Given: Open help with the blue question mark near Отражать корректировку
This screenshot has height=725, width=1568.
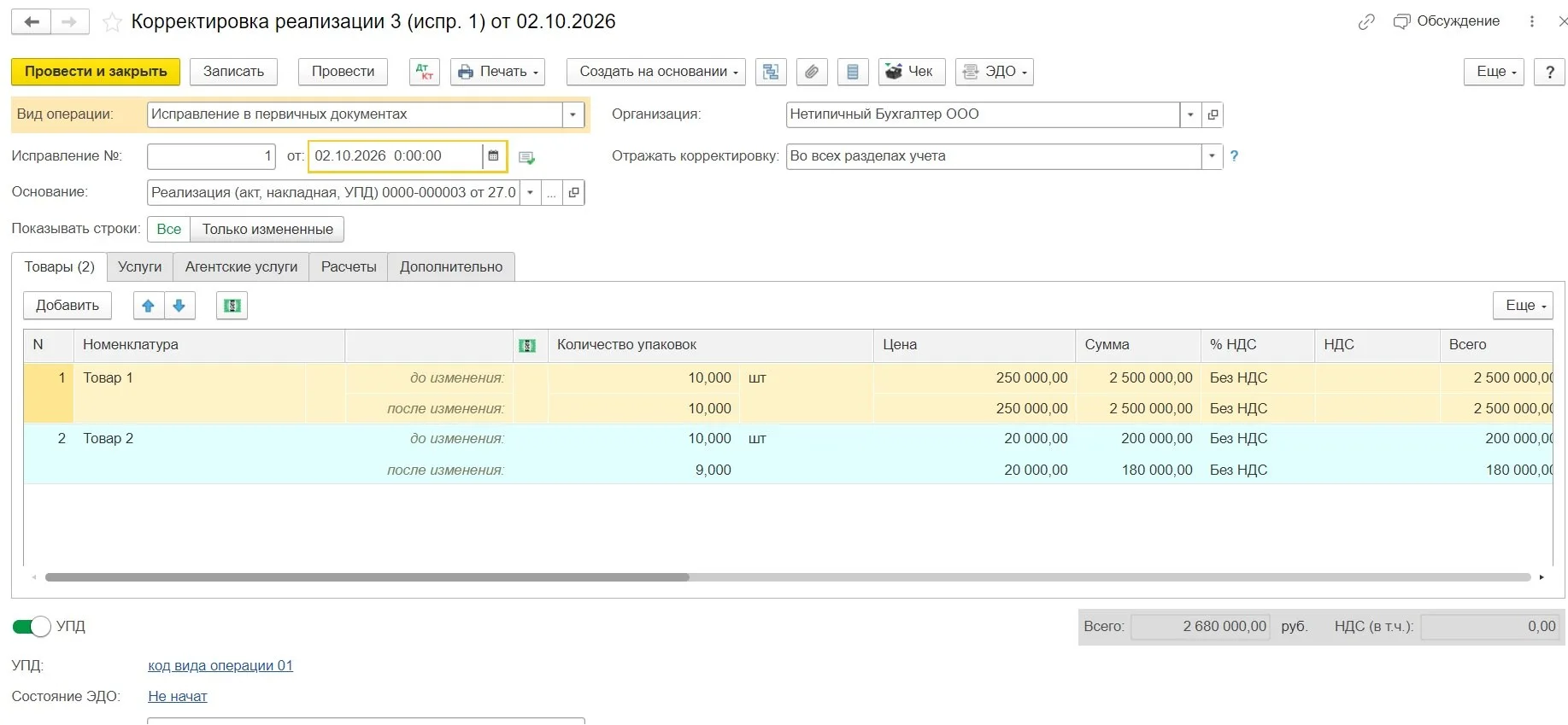Looking at the screenshot, I should (1234, 156).
